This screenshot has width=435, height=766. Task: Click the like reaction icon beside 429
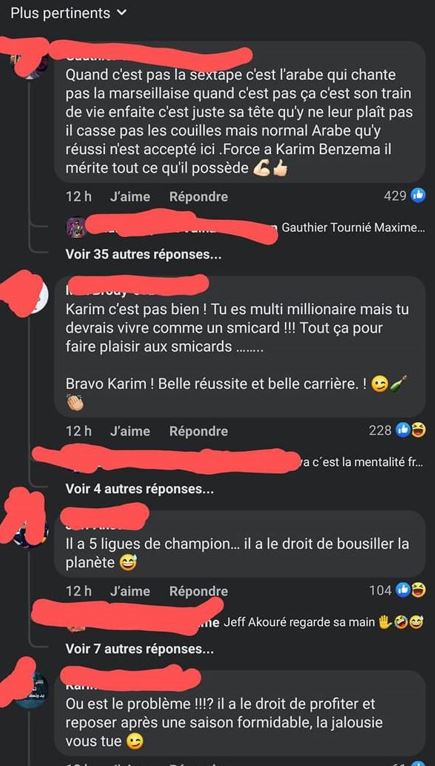[418, 196]
